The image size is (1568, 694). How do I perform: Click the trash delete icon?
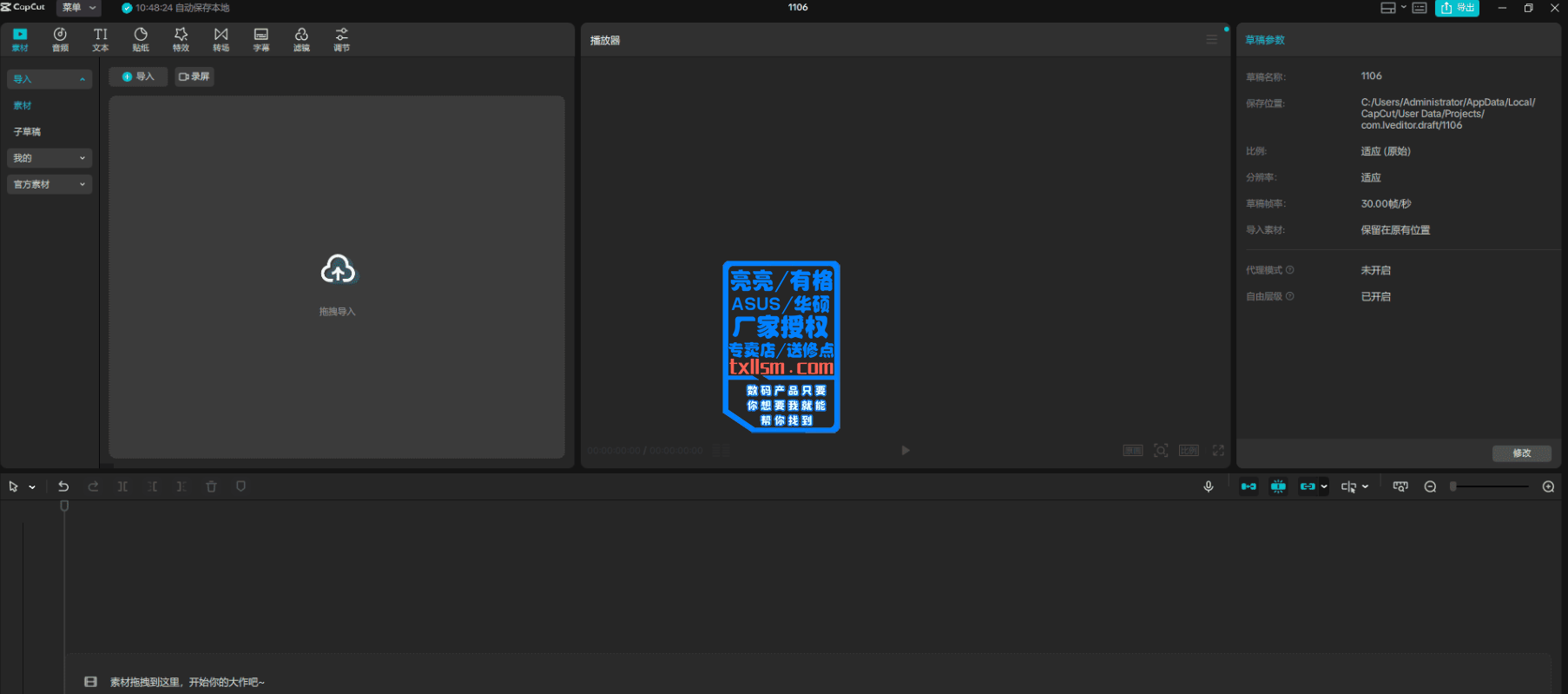[x=211, y=486]
